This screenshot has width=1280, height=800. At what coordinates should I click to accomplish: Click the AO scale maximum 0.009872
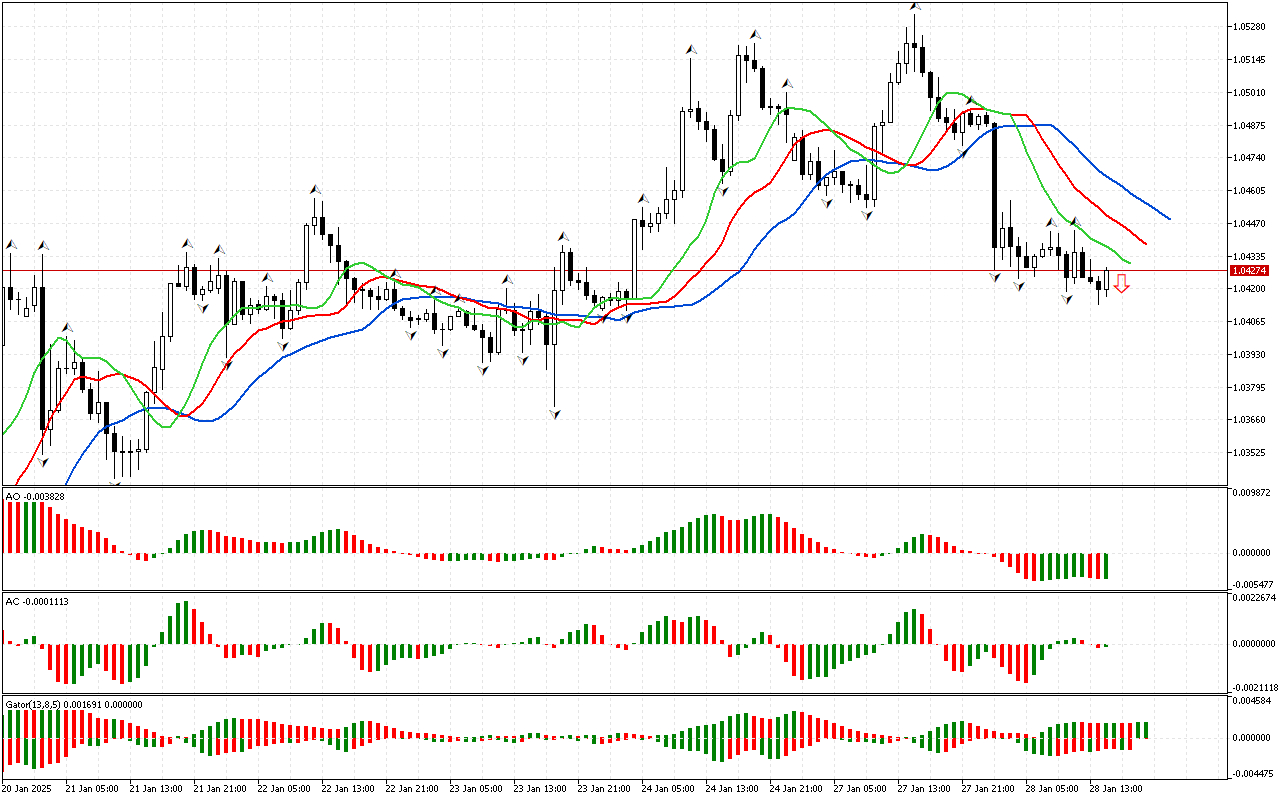[x=1253, y=493]
